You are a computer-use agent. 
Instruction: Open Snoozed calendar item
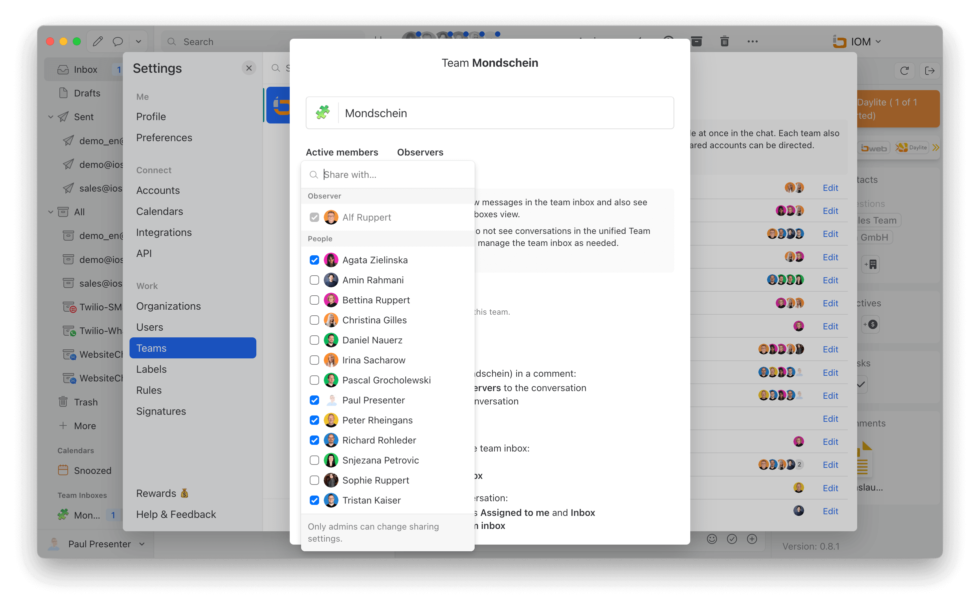[x=84, y=470]
